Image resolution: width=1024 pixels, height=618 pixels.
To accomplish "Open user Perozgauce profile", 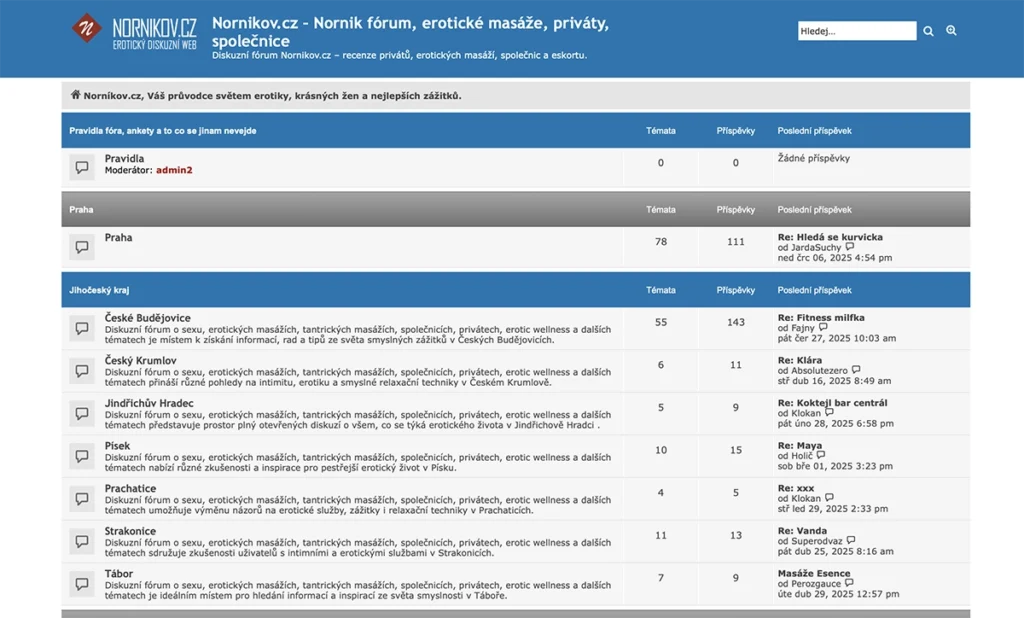I will [816, 583].
